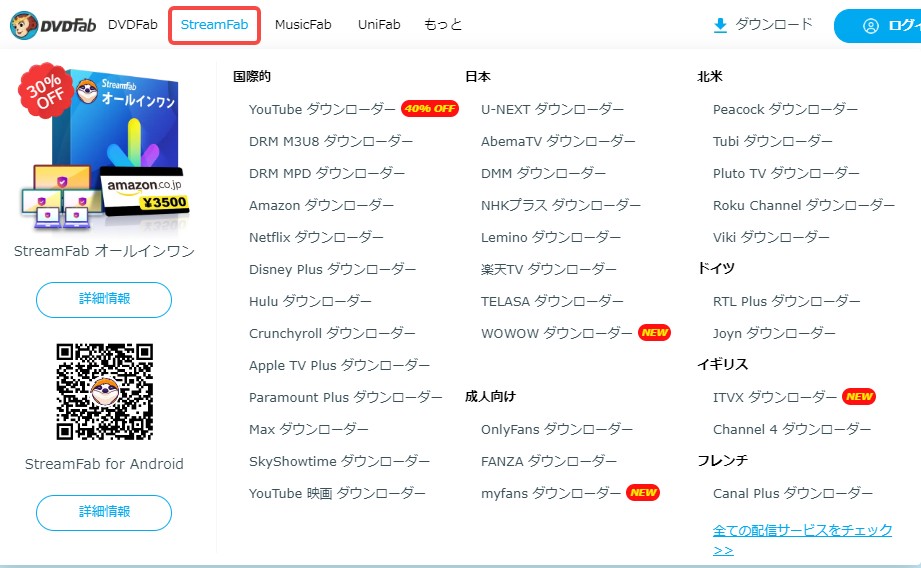Open RTL Plus ダウンローダー
Image resolution: width=921 pixels, height=568 pixels.
coord(786,301)
